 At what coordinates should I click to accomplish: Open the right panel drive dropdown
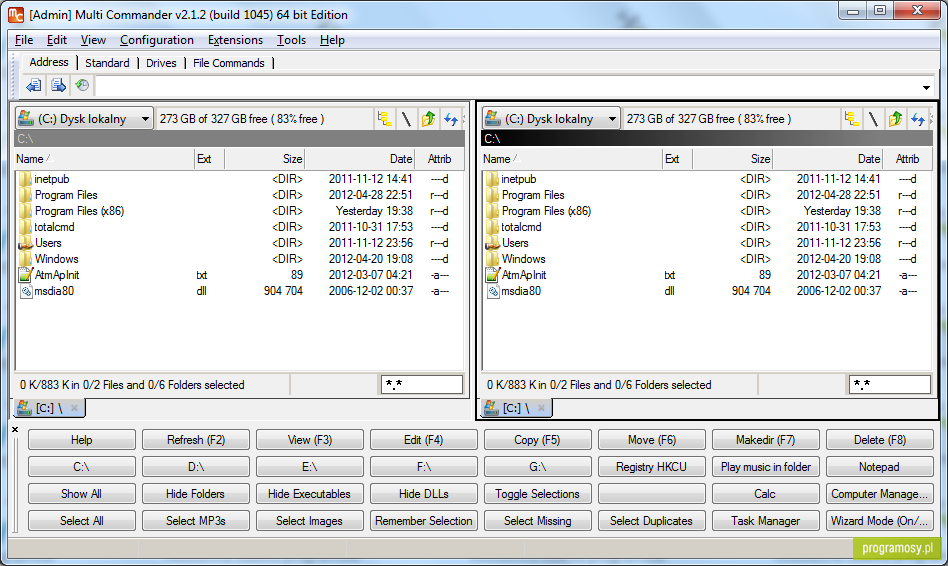(x=612, y=119)
